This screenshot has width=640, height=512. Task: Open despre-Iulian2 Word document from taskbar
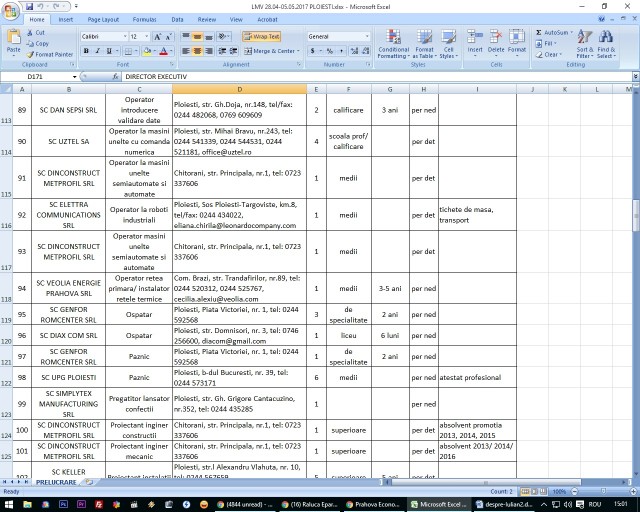pos(505,504)
